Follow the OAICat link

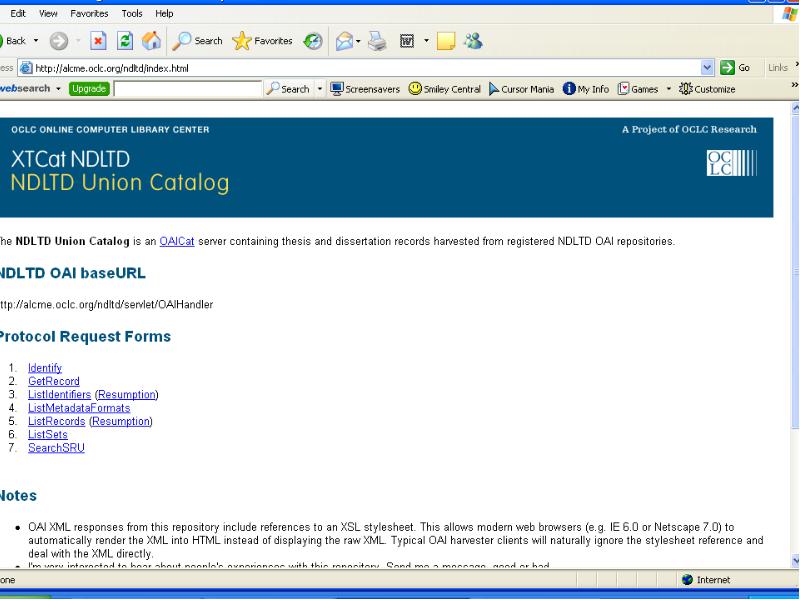(x=177, y=241)
